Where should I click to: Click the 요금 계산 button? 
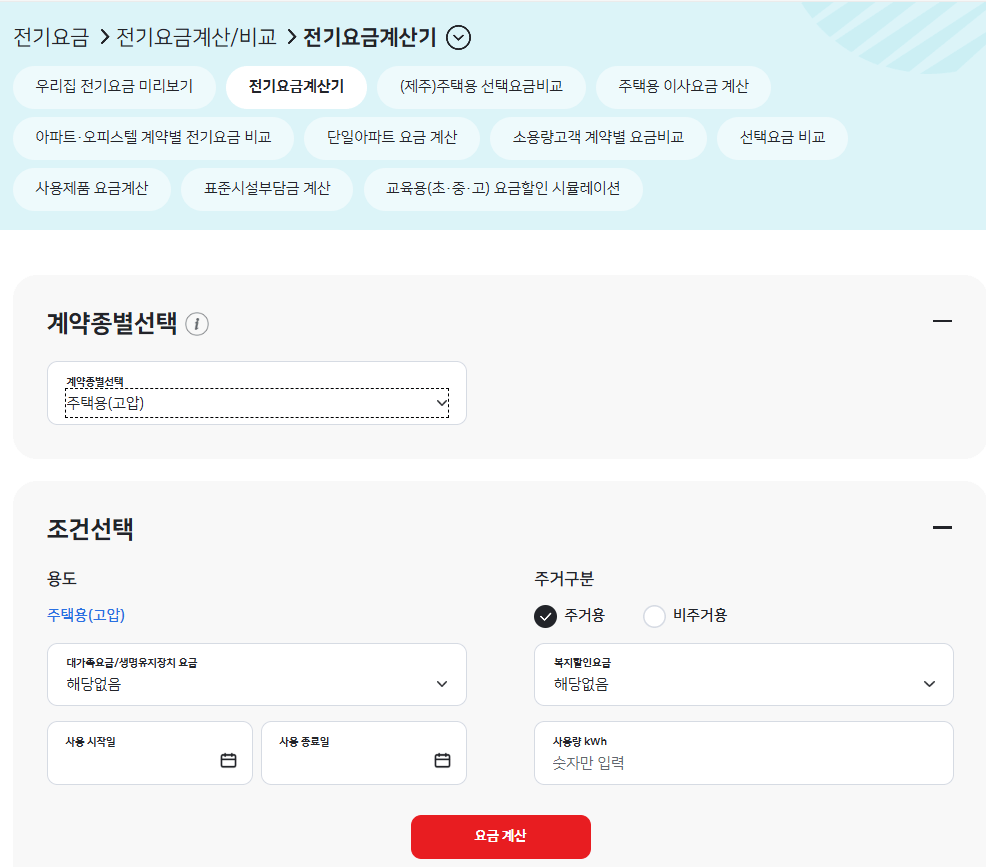click(x=500, y=837)
